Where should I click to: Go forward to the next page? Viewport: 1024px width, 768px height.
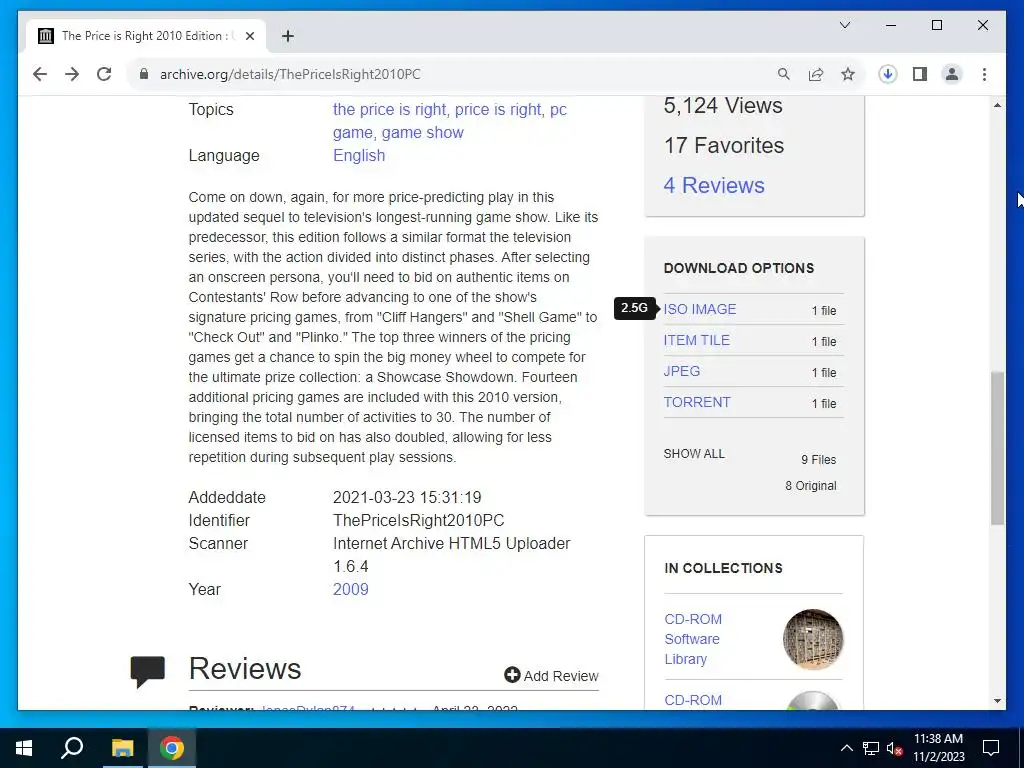tap(72, 74)
